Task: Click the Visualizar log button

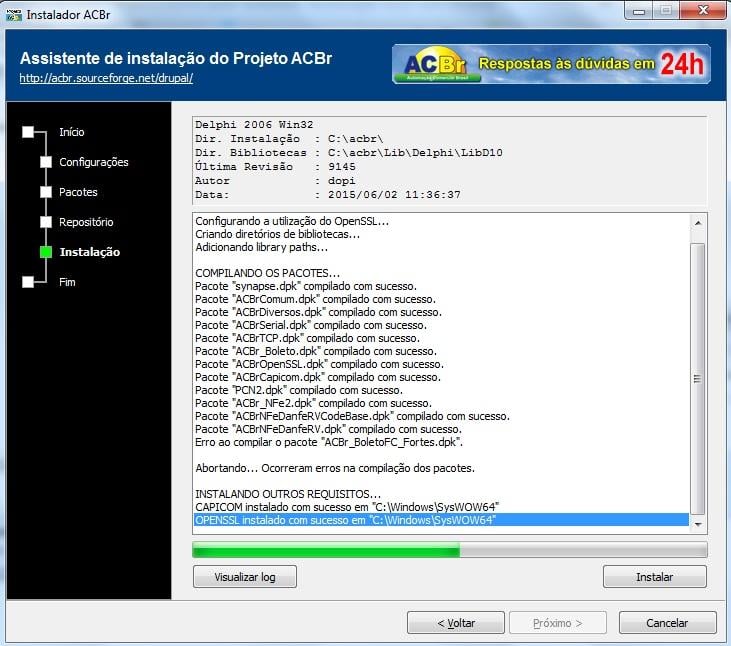Action: coord(245,577)
